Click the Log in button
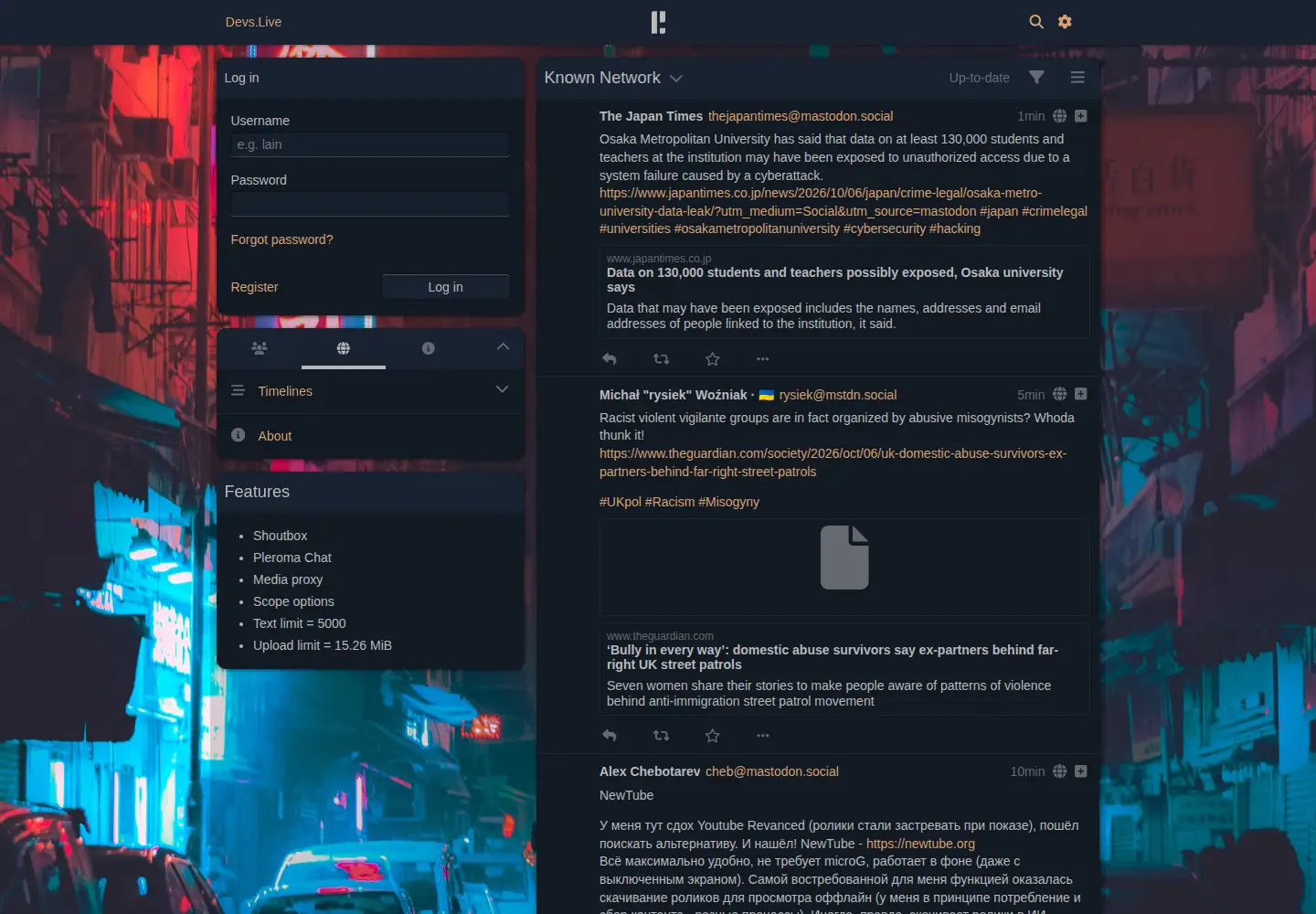1316x914 pixels. point(446,287)
